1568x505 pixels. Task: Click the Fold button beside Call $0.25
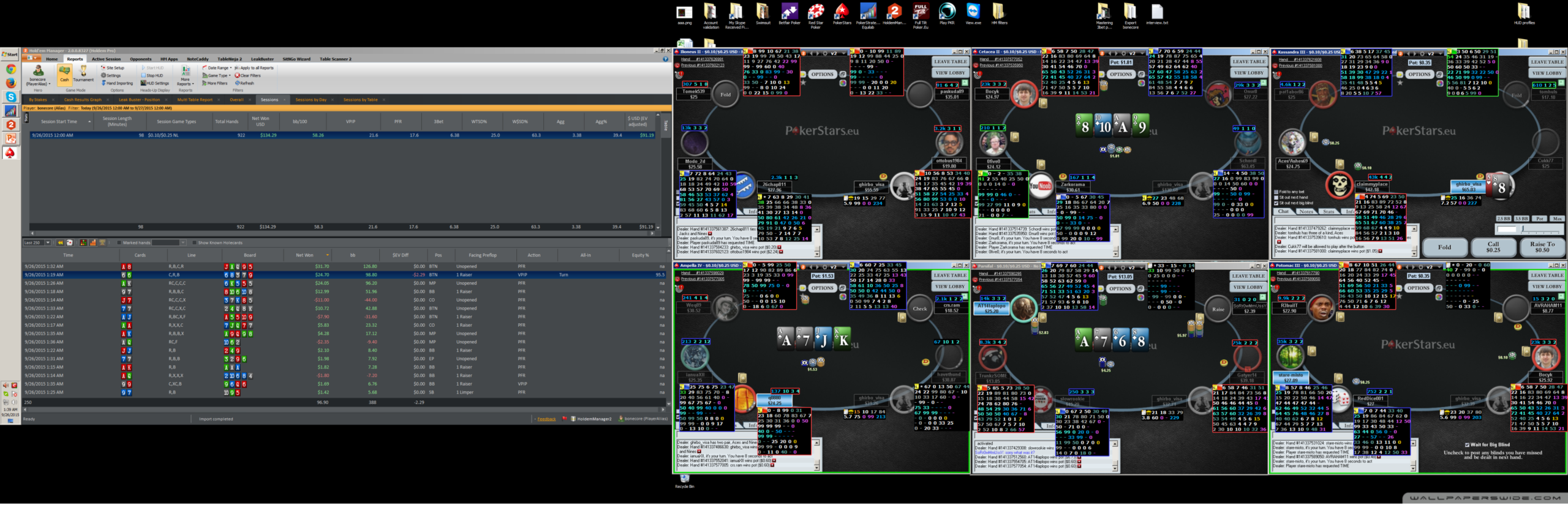click(x=1444, y=247)
